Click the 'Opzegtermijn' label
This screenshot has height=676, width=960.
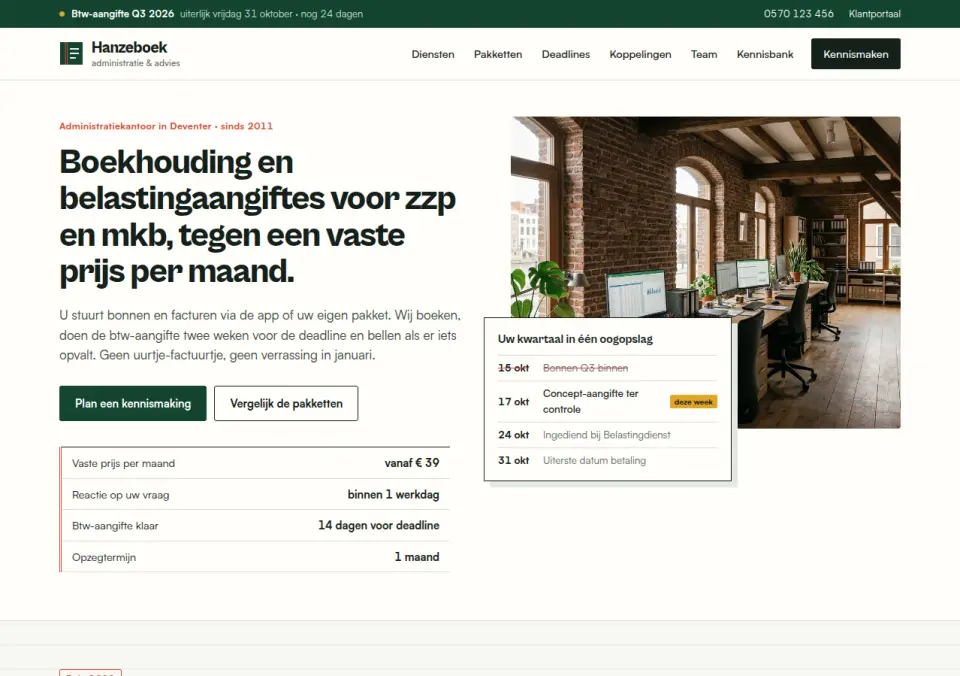[104, 557]
